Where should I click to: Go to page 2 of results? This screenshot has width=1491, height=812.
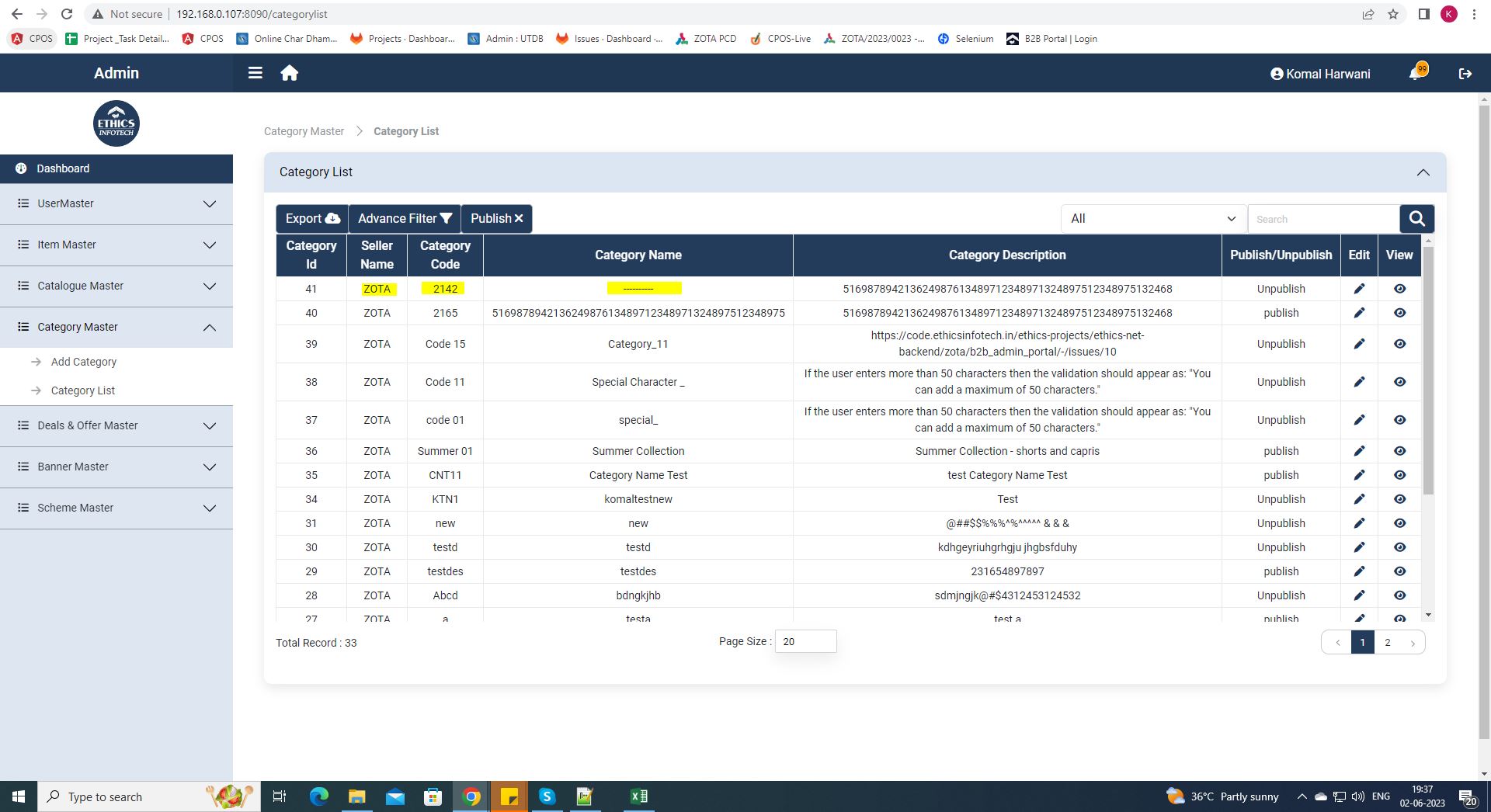(x=1387, y=643)
